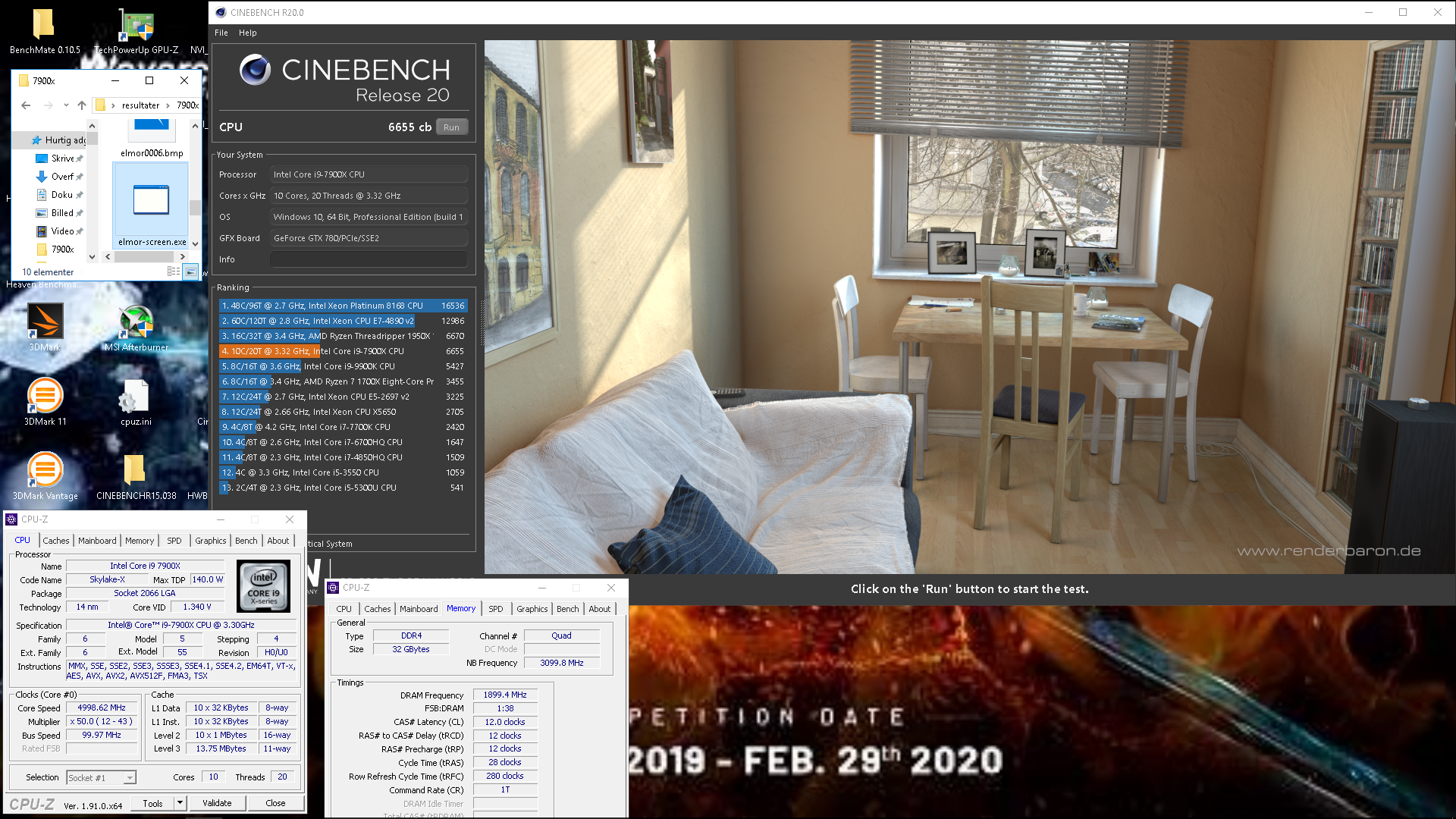The width and height of the screenshot is (1456, 819).
Task: Switch to Mainboard tab in CPU-Z CPU window
Action: [x=97, y=541]
